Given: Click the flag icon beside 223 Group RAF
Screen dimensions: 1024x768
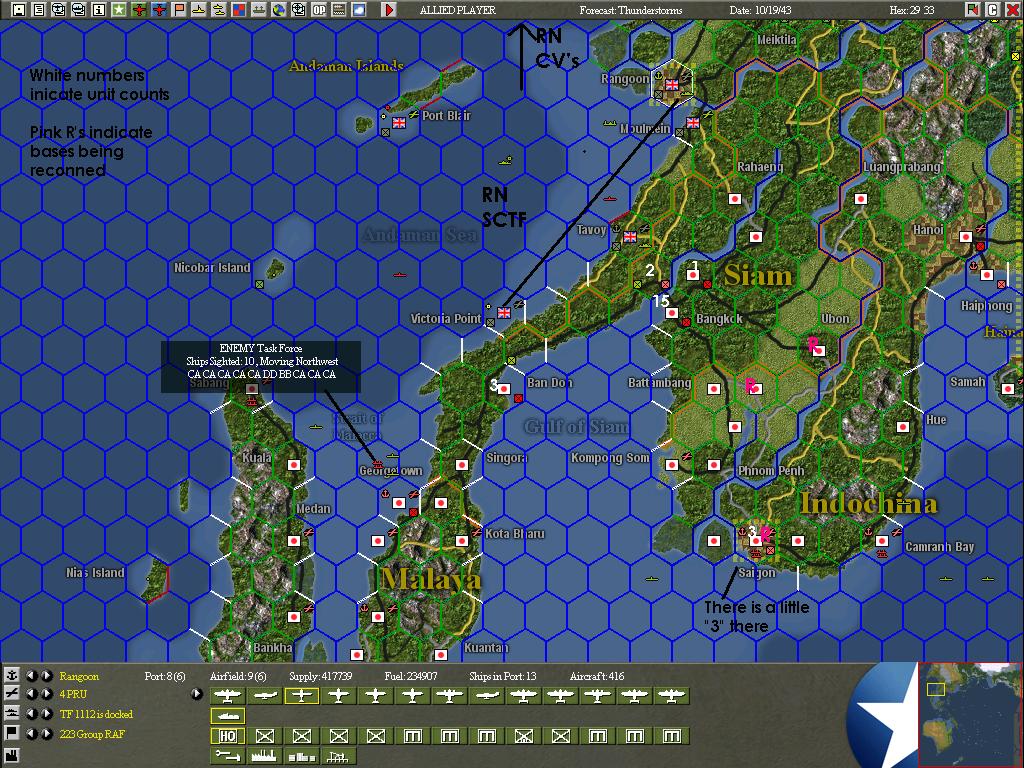Looking at the screenshot, I should (11, 734).
